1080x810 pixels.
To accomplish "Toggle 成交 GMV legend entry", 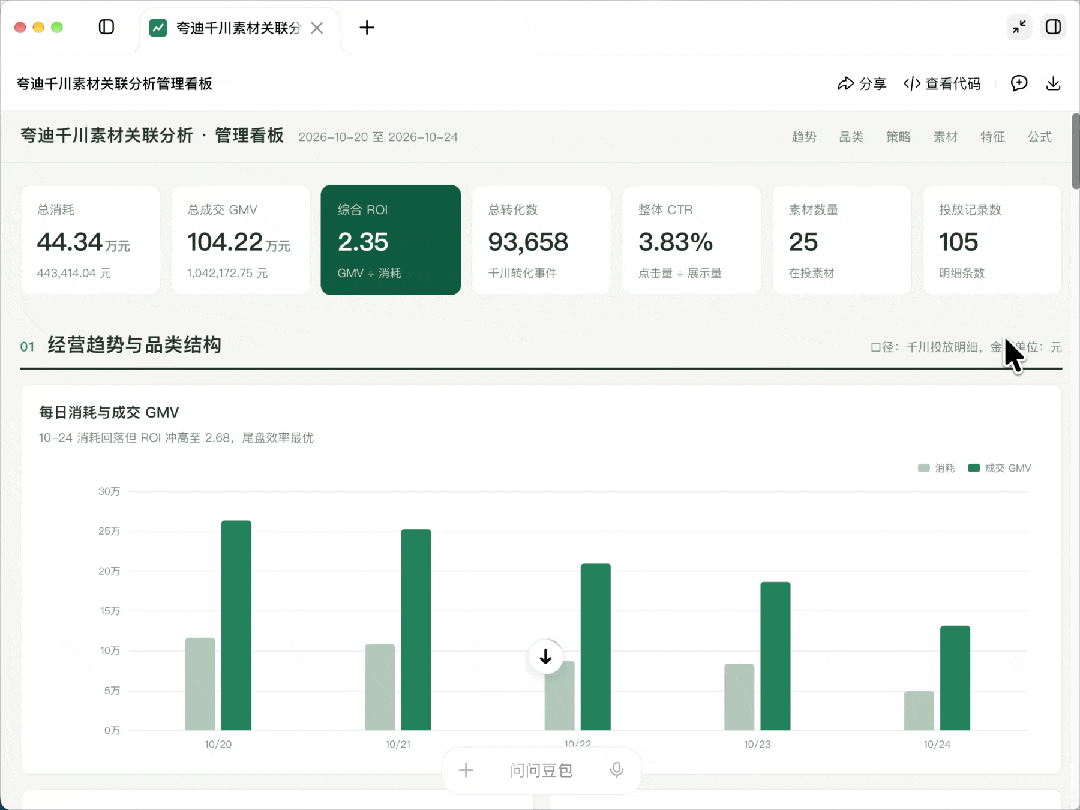I will [x=999, y=468].
